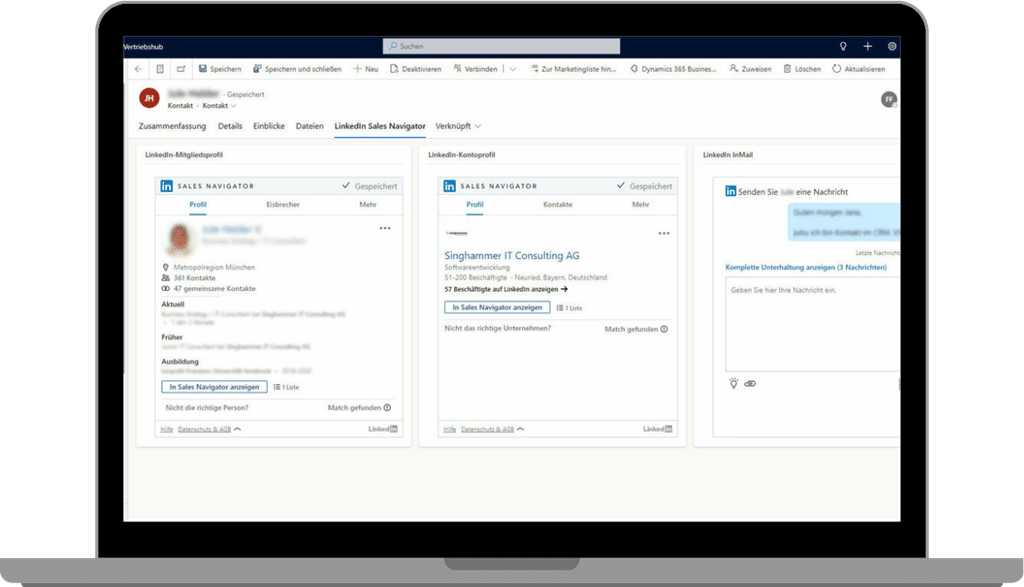Image resolution: width=1024 pixels, height=587 pixels.
Task: Open the record in a new window icon
Action: (181, 69)
